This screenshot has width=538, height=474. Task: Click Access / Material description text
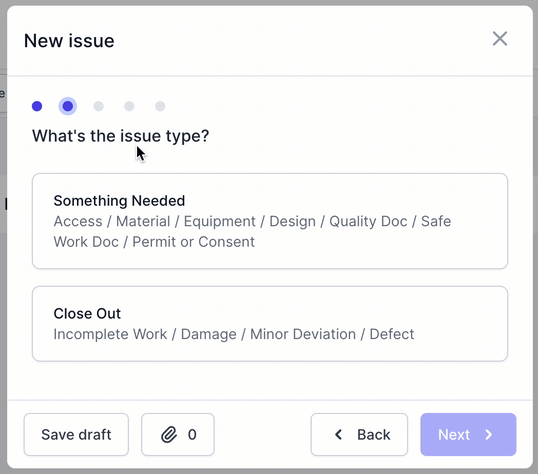pos(252,232)
